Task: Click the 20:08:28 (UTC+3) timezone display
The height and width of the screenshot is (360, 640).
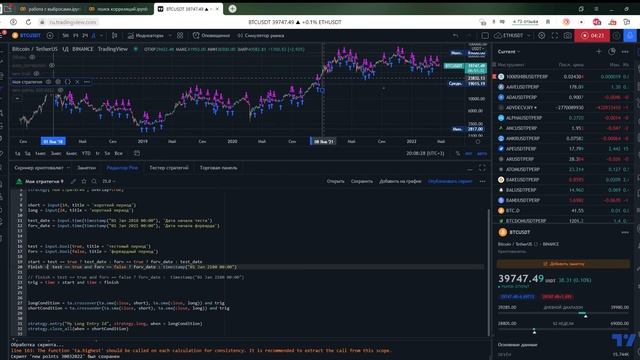Action: click(425, 153)
